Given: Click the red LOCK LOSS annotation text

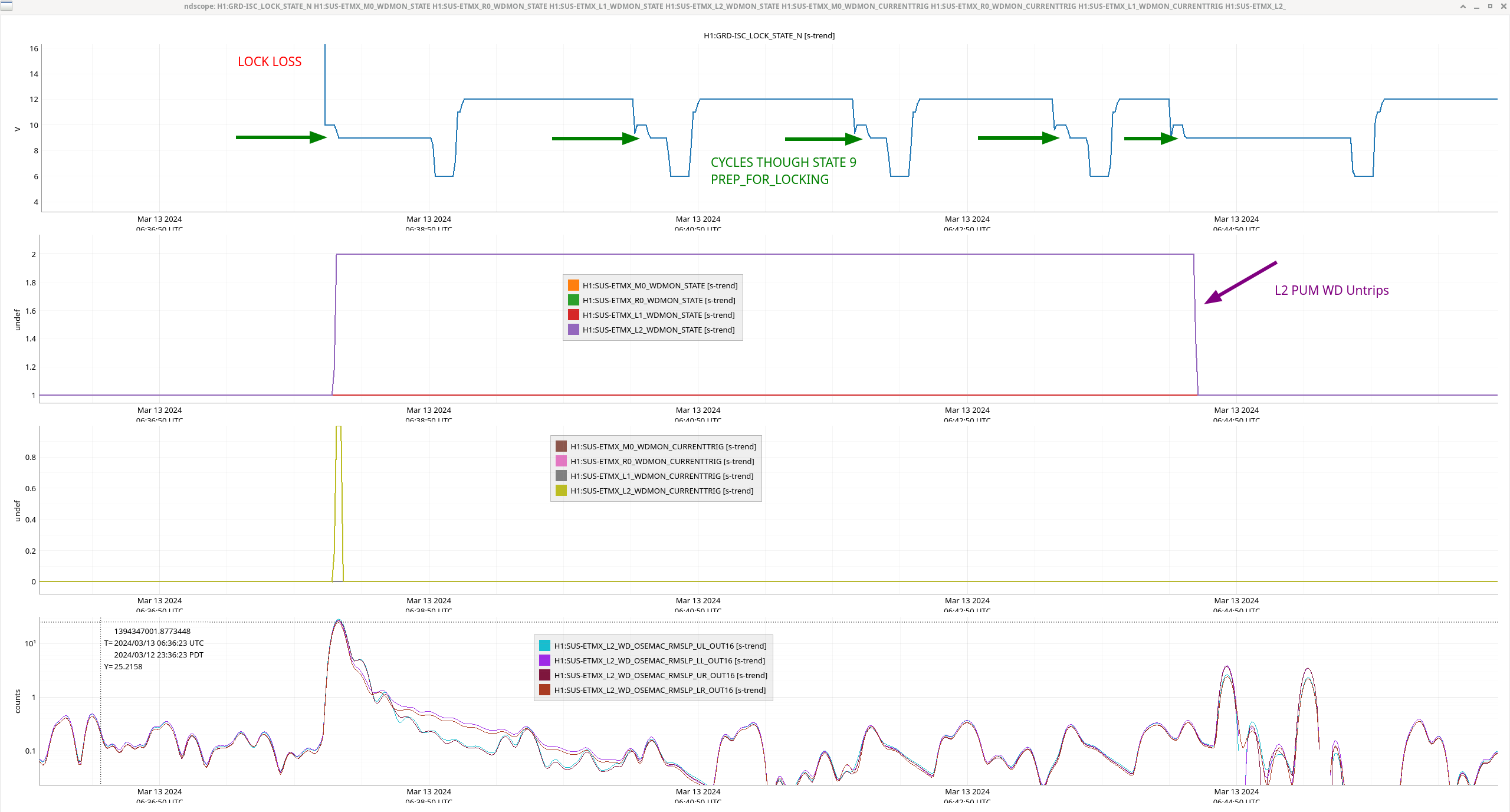Looking at the screenshot, I should (270, 61).
